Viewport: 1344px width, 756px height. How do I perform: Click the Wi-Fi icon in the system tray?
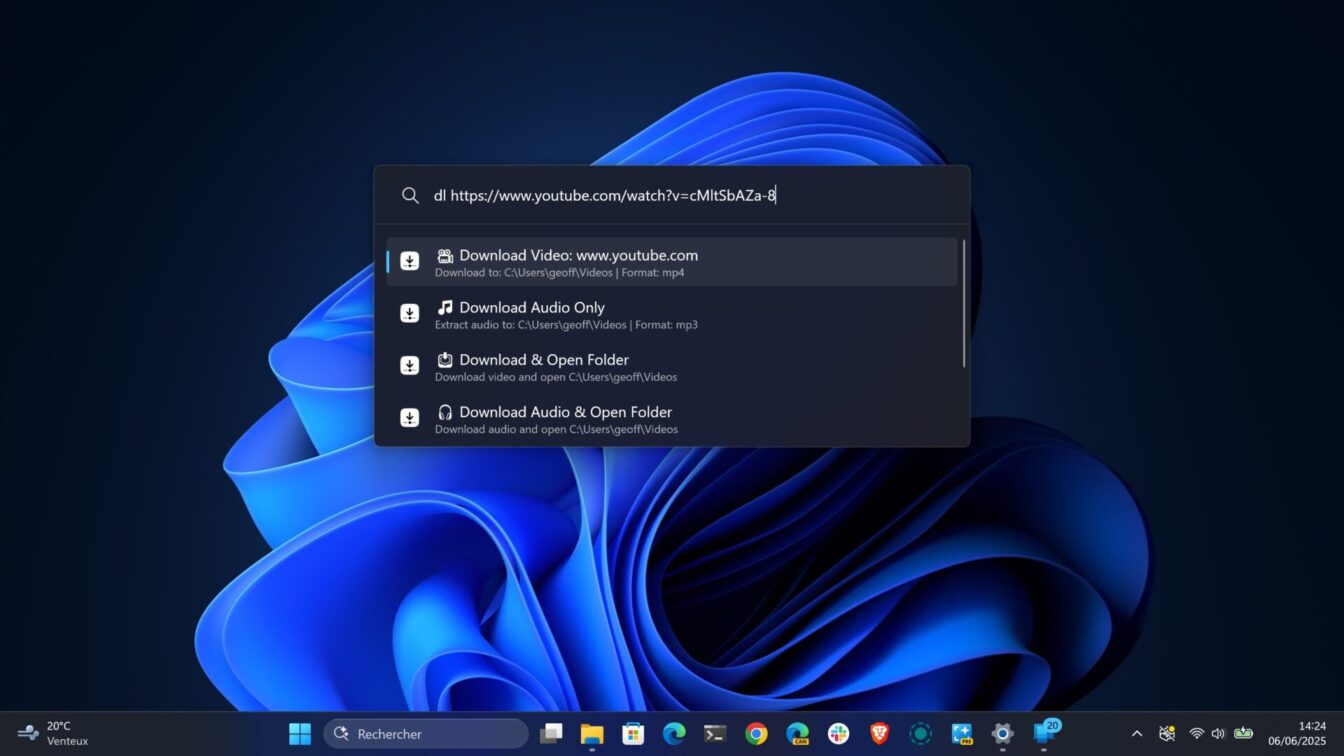pos(1197,733)
